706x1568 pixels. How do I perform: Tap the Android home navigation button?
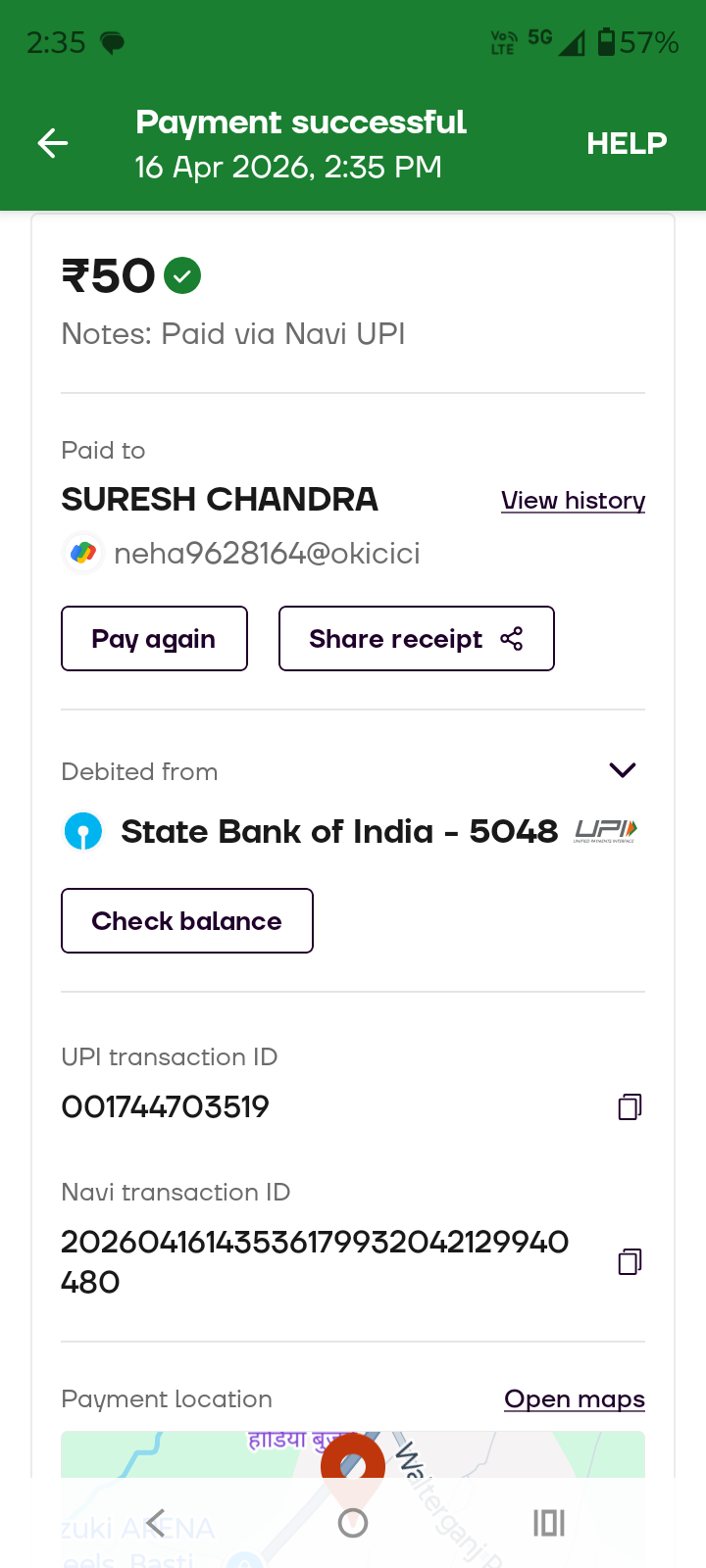coord(352,1523)
